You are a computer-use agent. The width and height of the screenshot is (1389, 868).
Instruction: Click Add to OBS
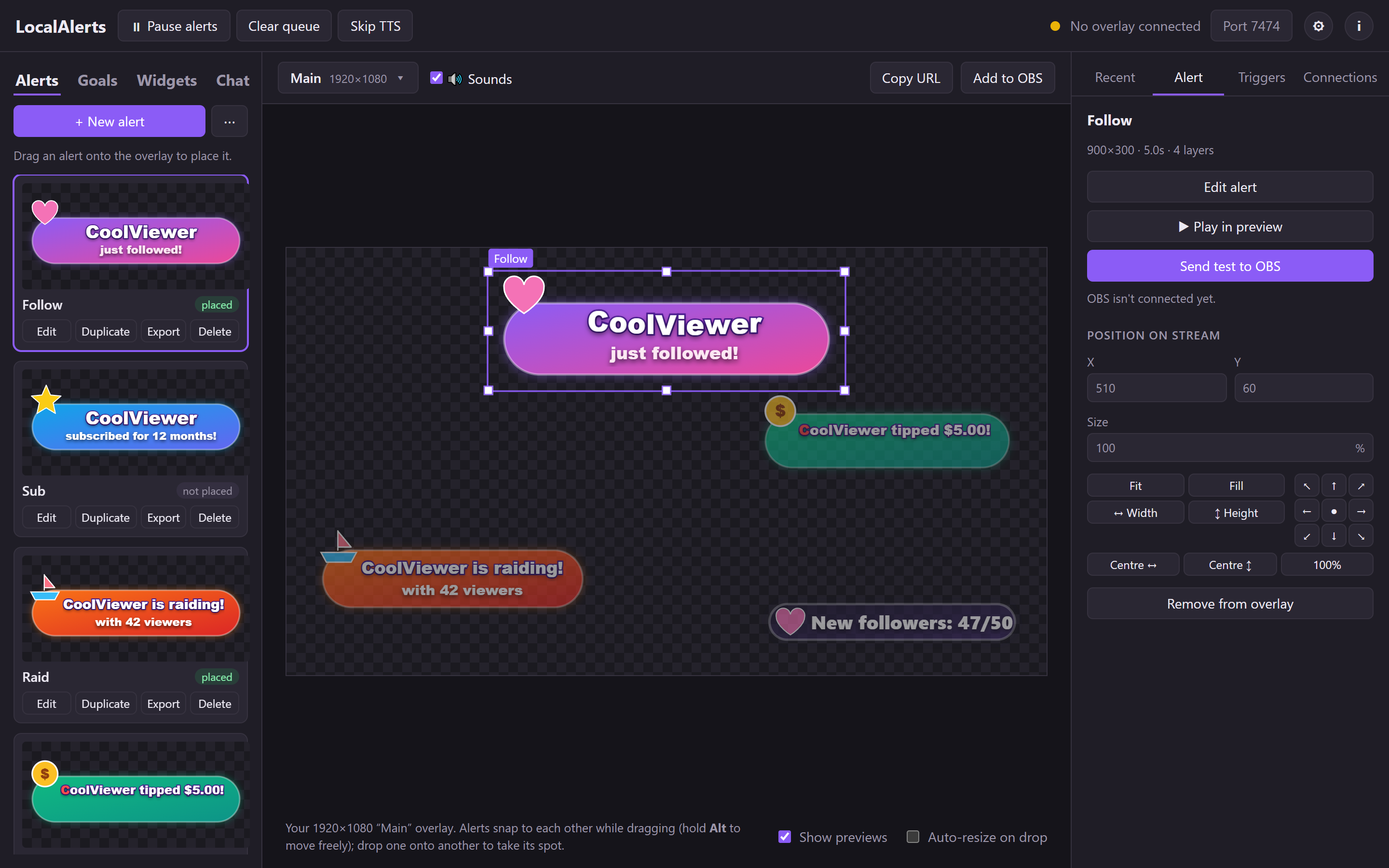tap(1008, 78)
